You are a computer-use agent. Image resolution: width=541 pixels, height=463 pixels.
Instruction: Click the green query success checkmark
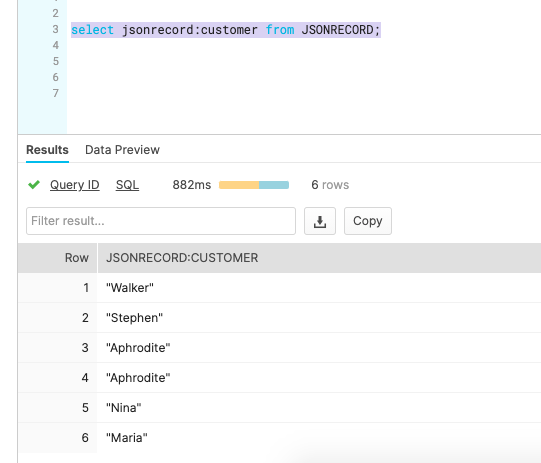pyautogui.click(x=34, y=185)
